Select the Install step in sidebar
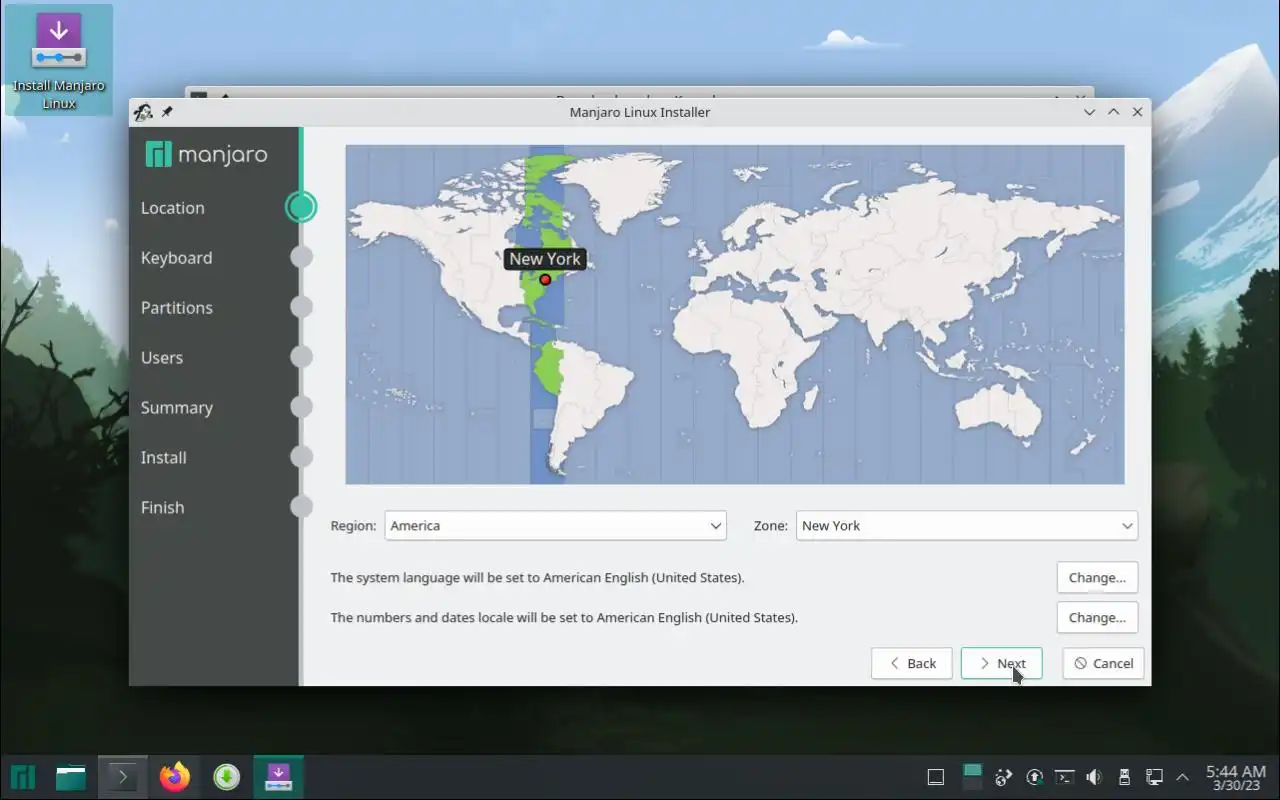The width and height of the screenshot is (1280, 800). (x=164, y=458)
